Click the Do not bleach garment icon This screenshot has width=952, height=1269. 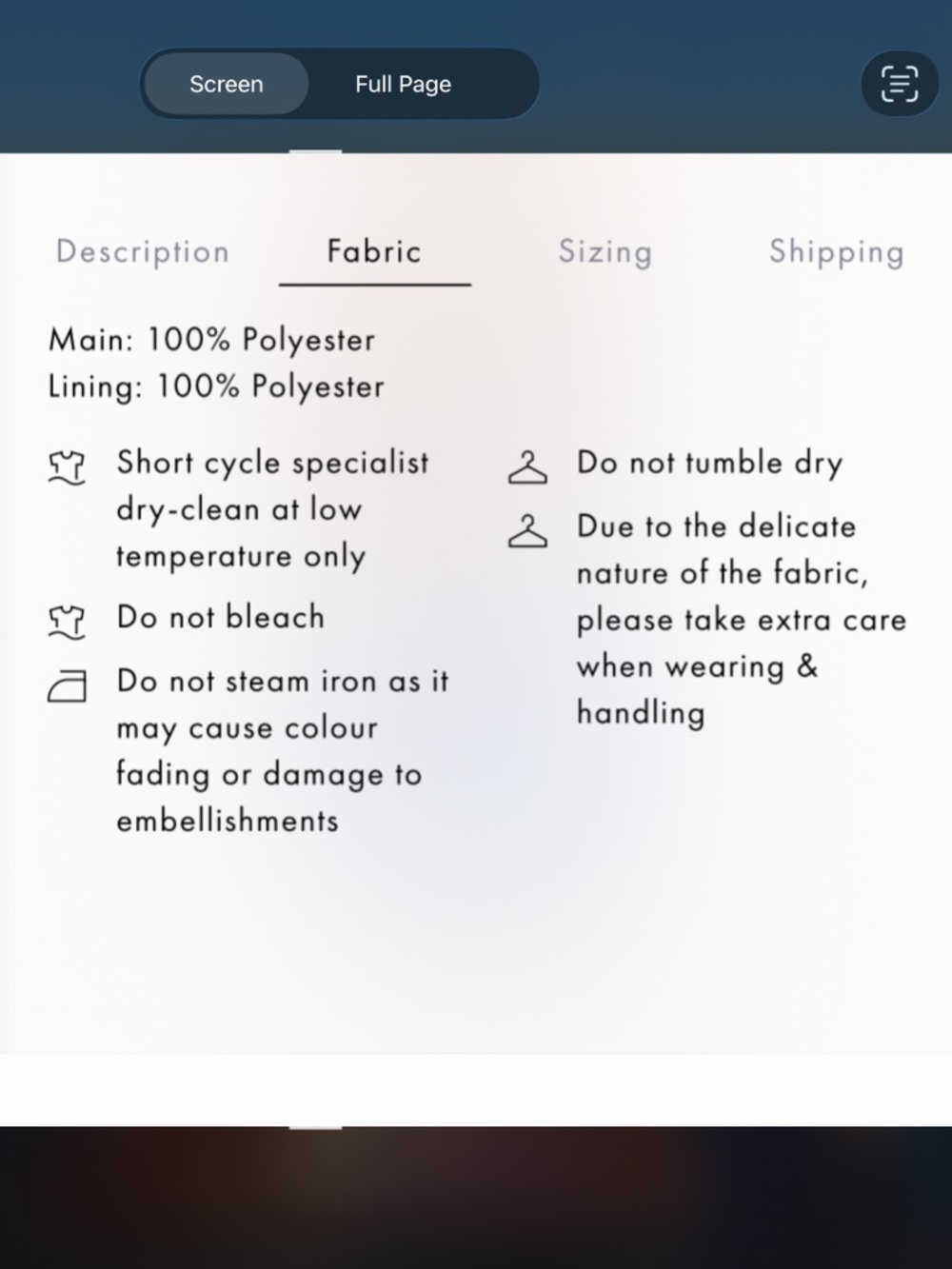click(x=66, y=622)
